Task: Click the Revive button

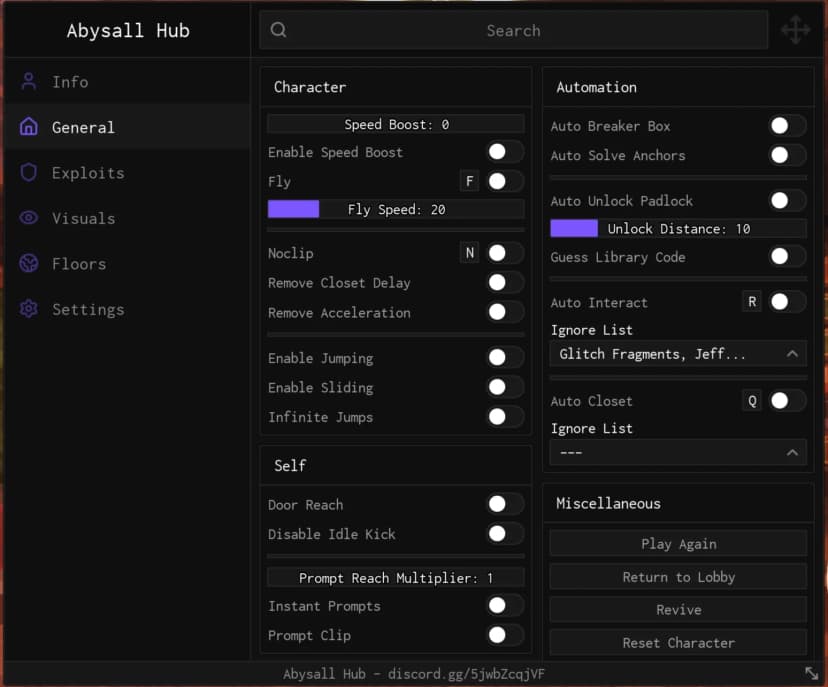Action: [678, 610]
